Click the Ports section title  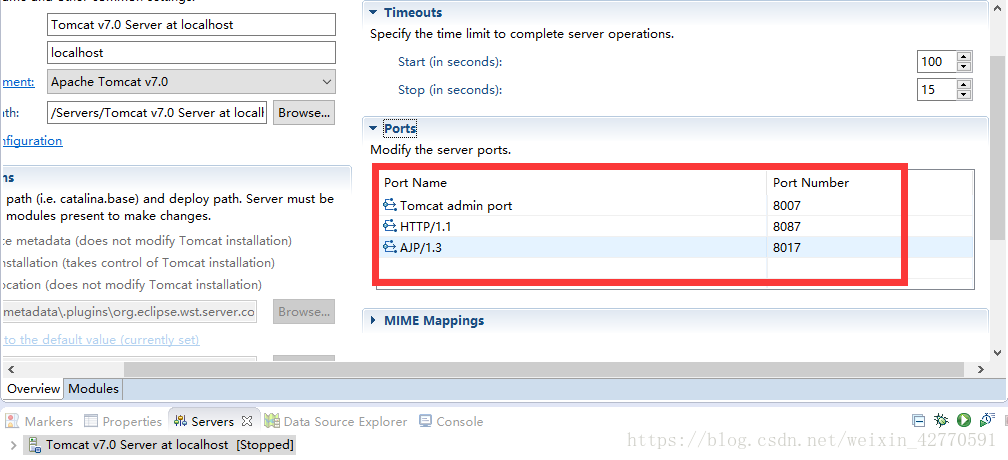[400, 128]
